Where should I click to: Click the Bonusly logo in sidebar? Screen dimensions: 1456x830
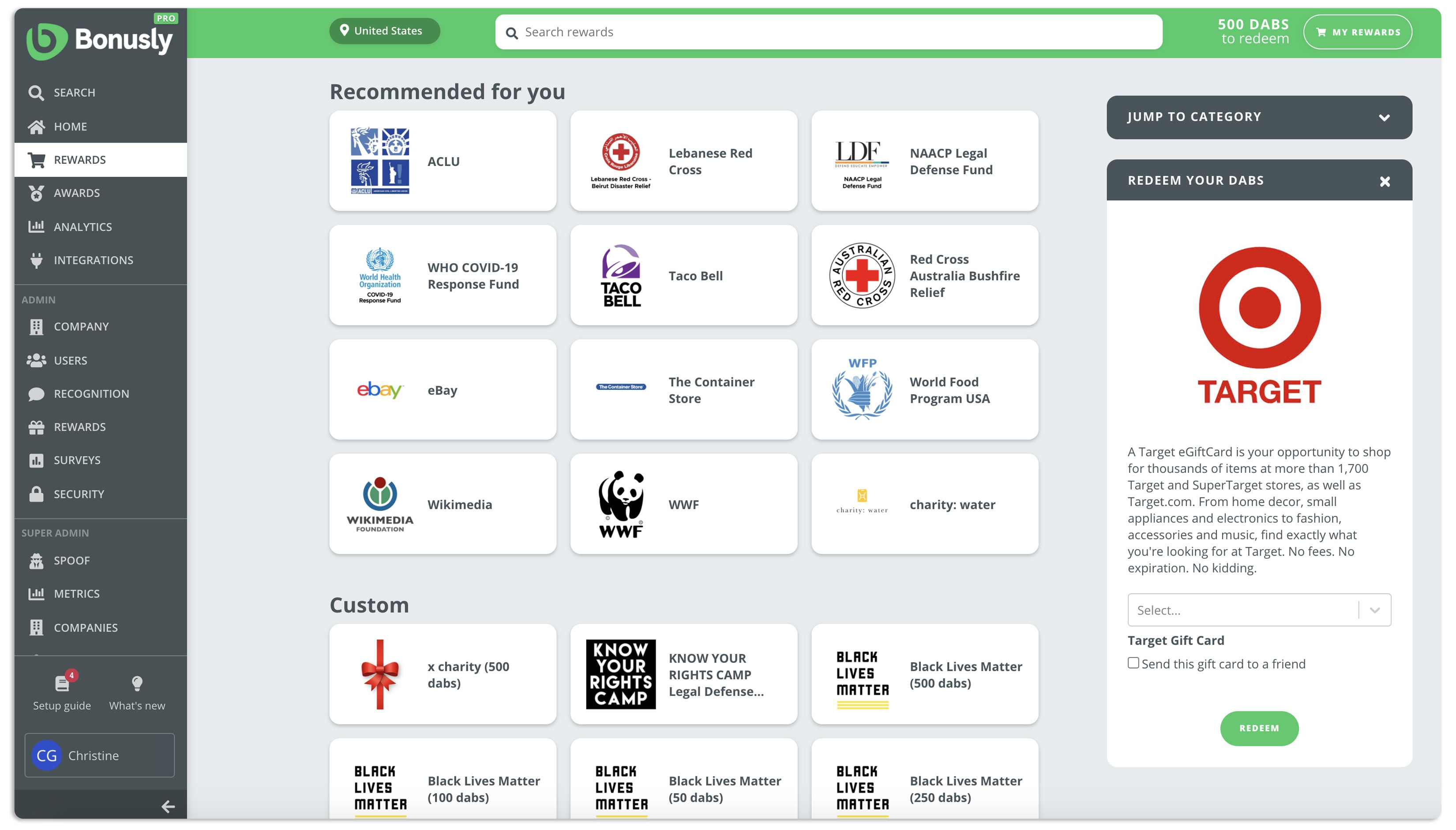(x=99, y=40)
